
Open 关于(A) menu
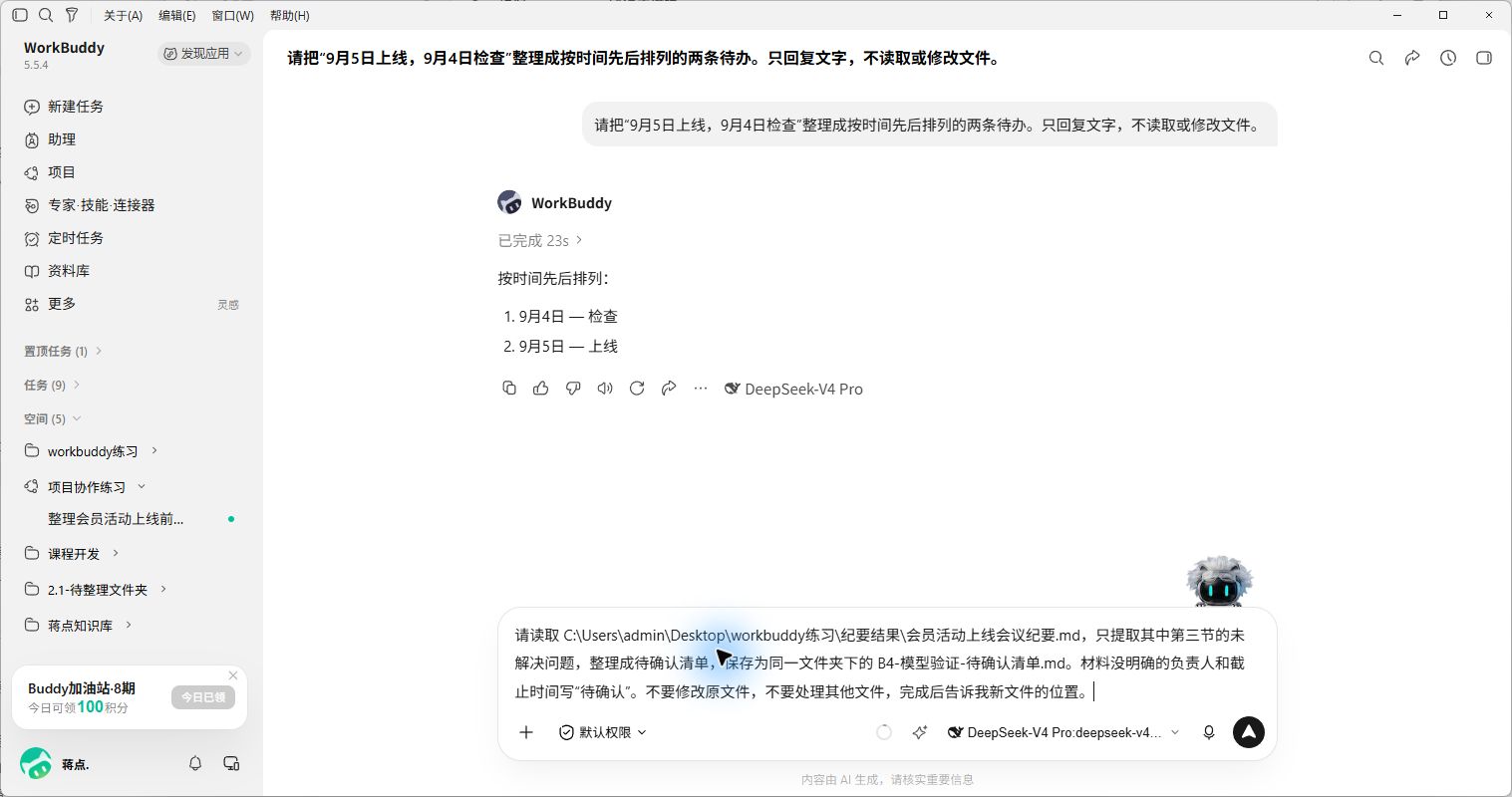tap(124, 15)
